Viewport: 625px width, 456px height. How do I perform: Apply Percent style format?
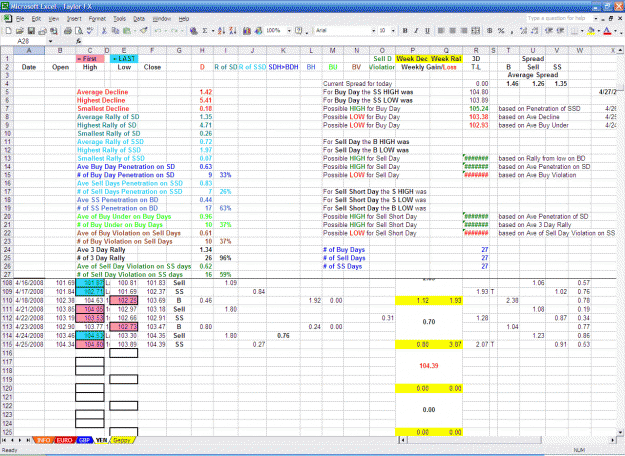pyautogui.click(x=501, y=31)
